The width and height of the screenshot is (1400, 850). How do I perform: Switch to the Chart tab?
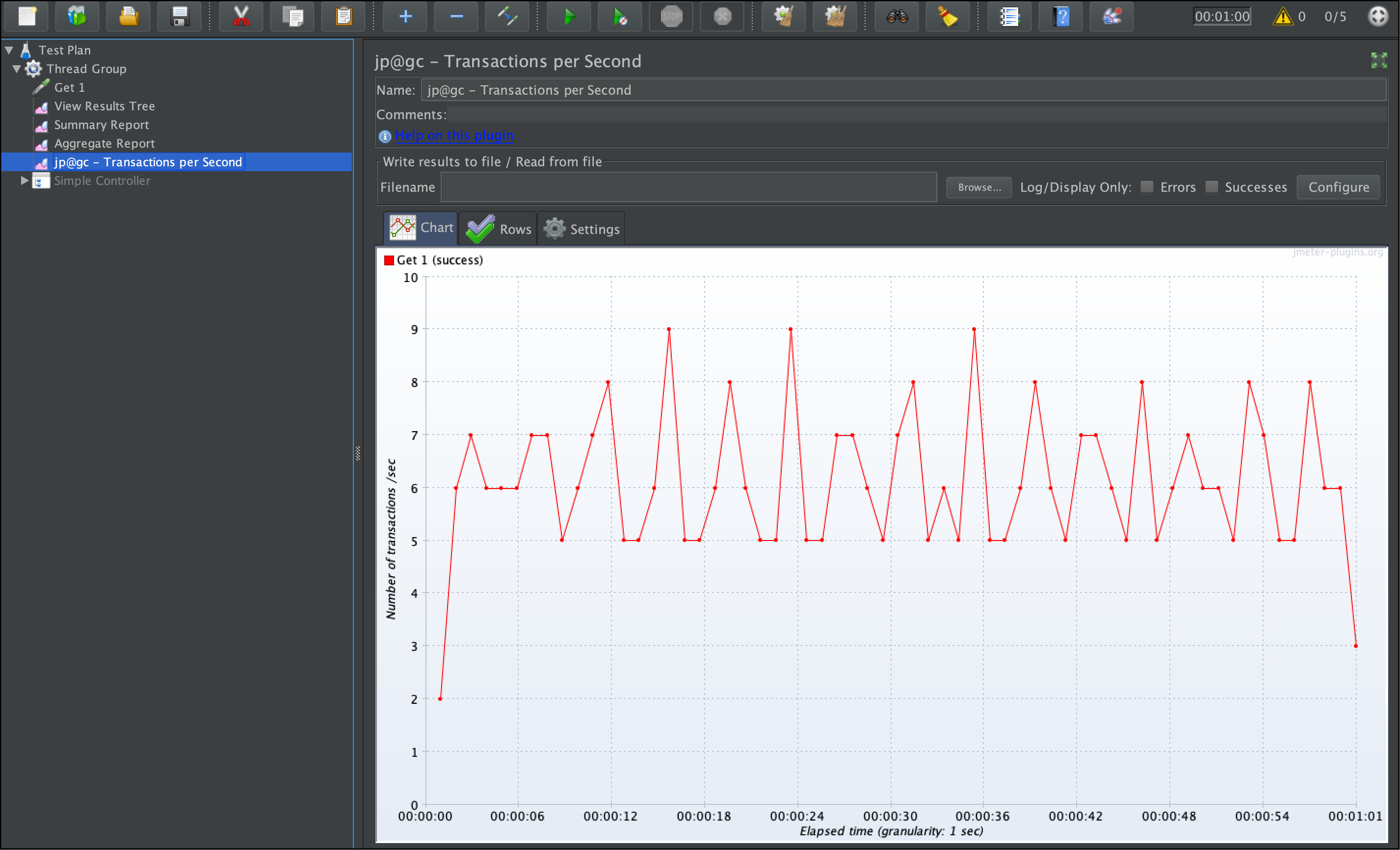(x=421, y=228)
